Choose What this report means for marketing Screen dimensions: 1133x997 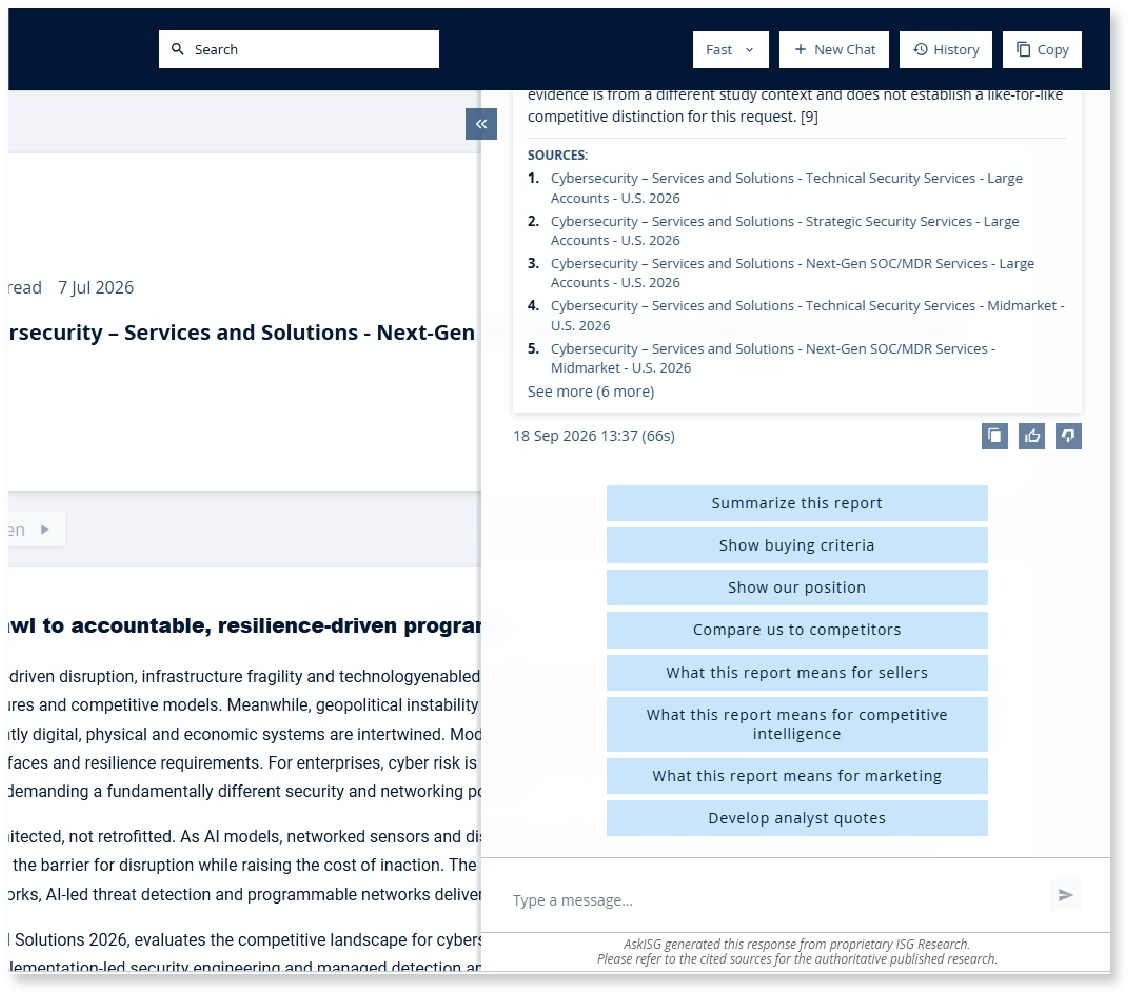[x=797, y=776]
